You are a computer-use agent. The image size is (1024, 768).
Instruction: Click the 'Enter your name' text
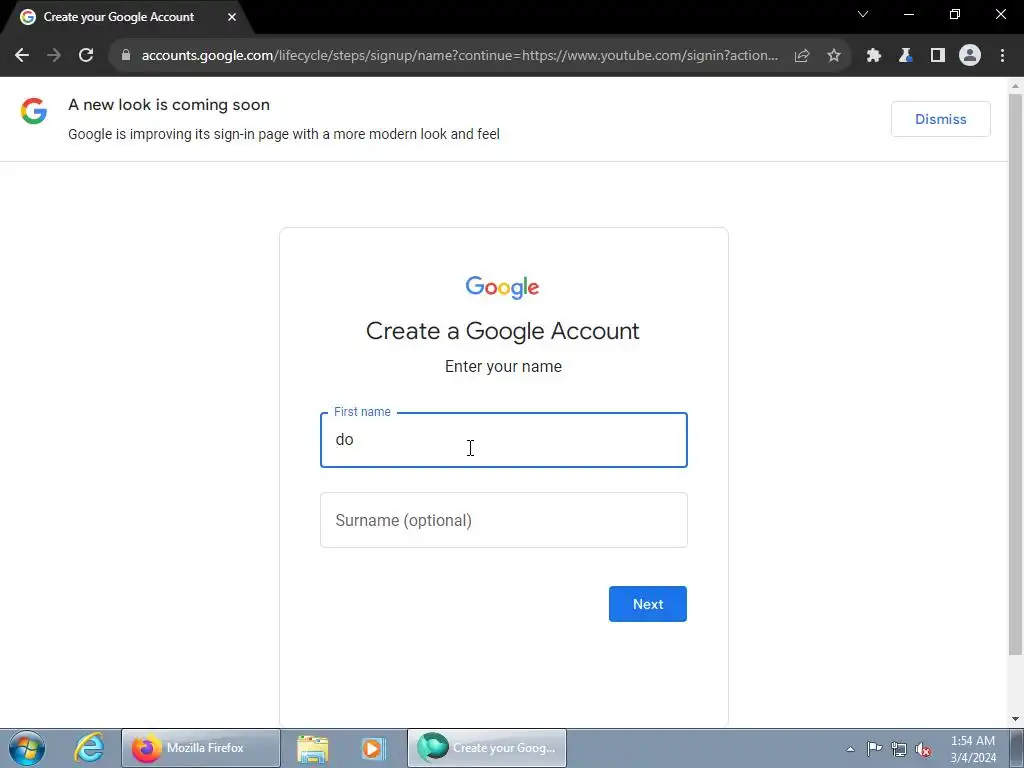tap(503, 366)
